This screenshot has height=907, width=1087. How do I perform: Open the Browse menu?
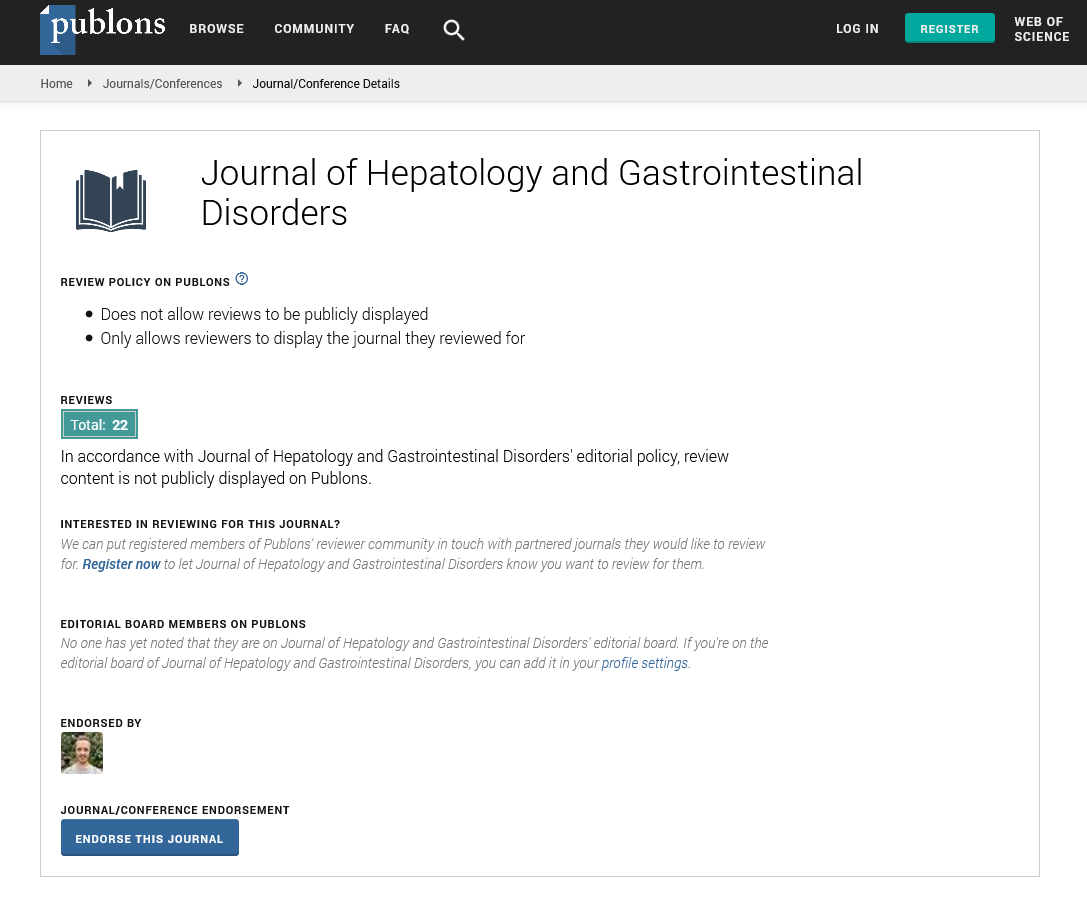(217, 29)
